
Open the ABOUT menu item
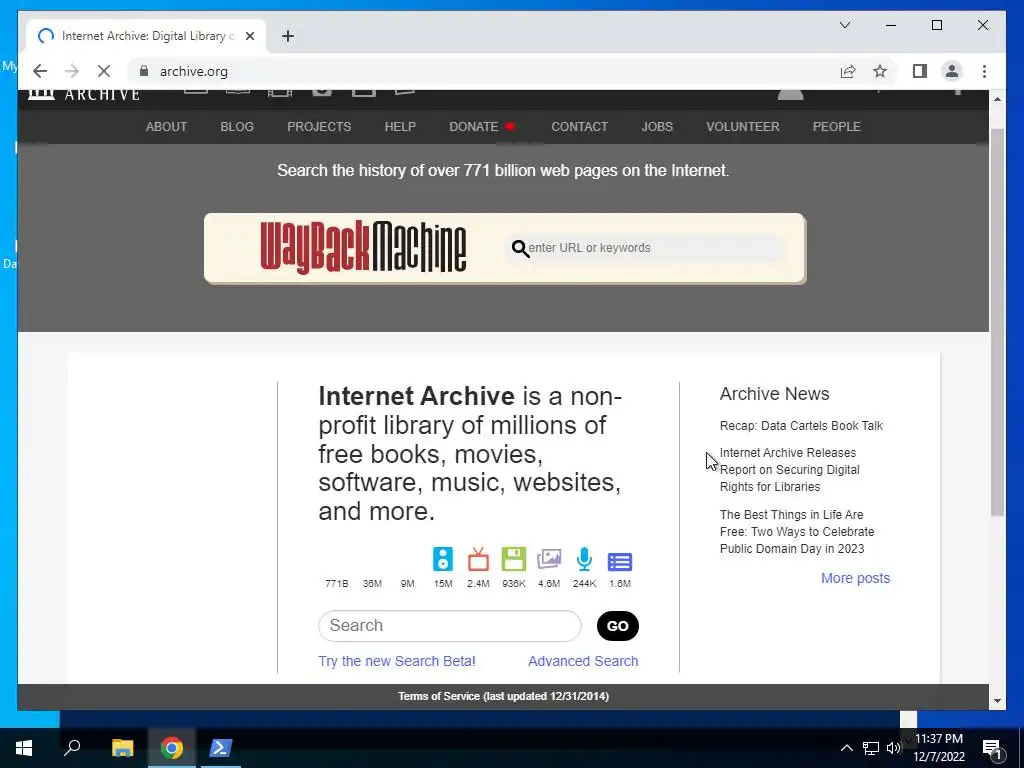coord(166,127)
